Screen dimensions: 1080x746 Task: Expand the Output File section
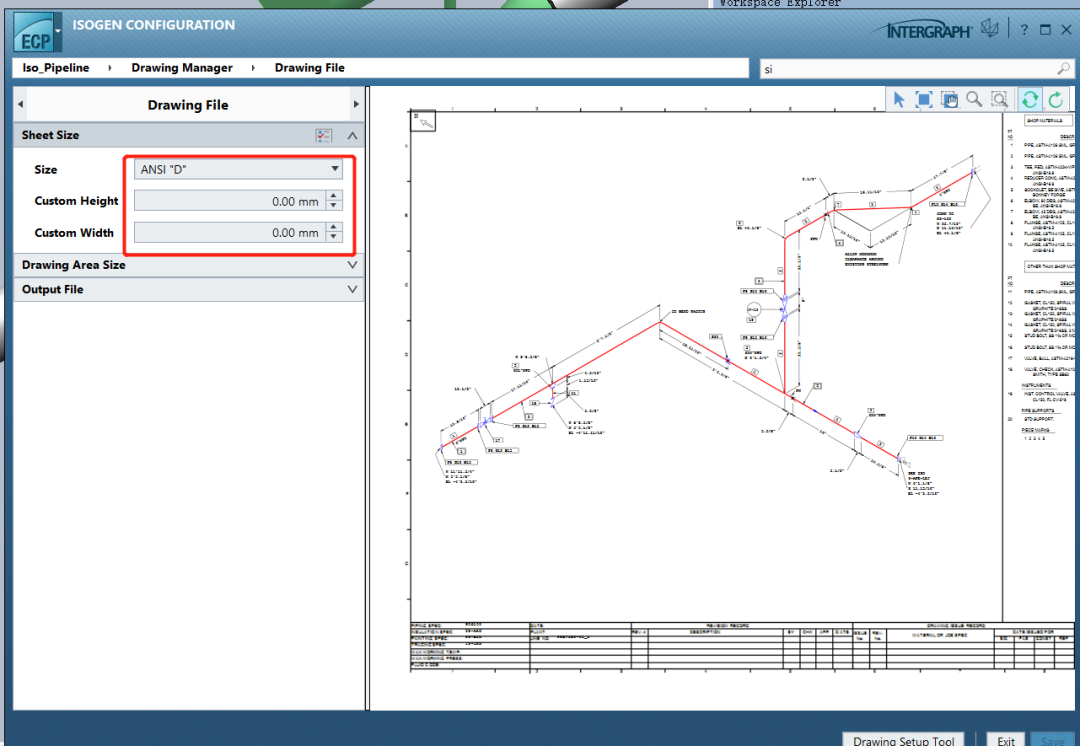pos(352,289)
